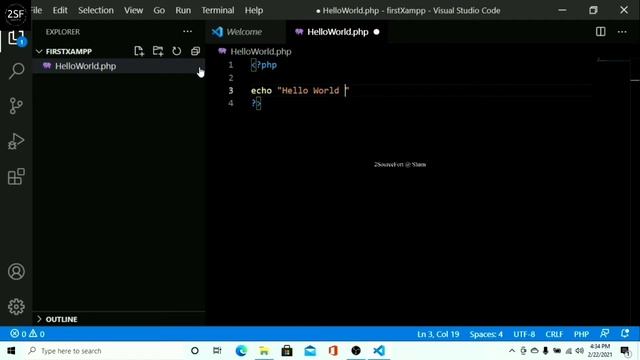Switch to the Welcome tab
This screenshot has width=640, height=360.
[x=244, y=32]
